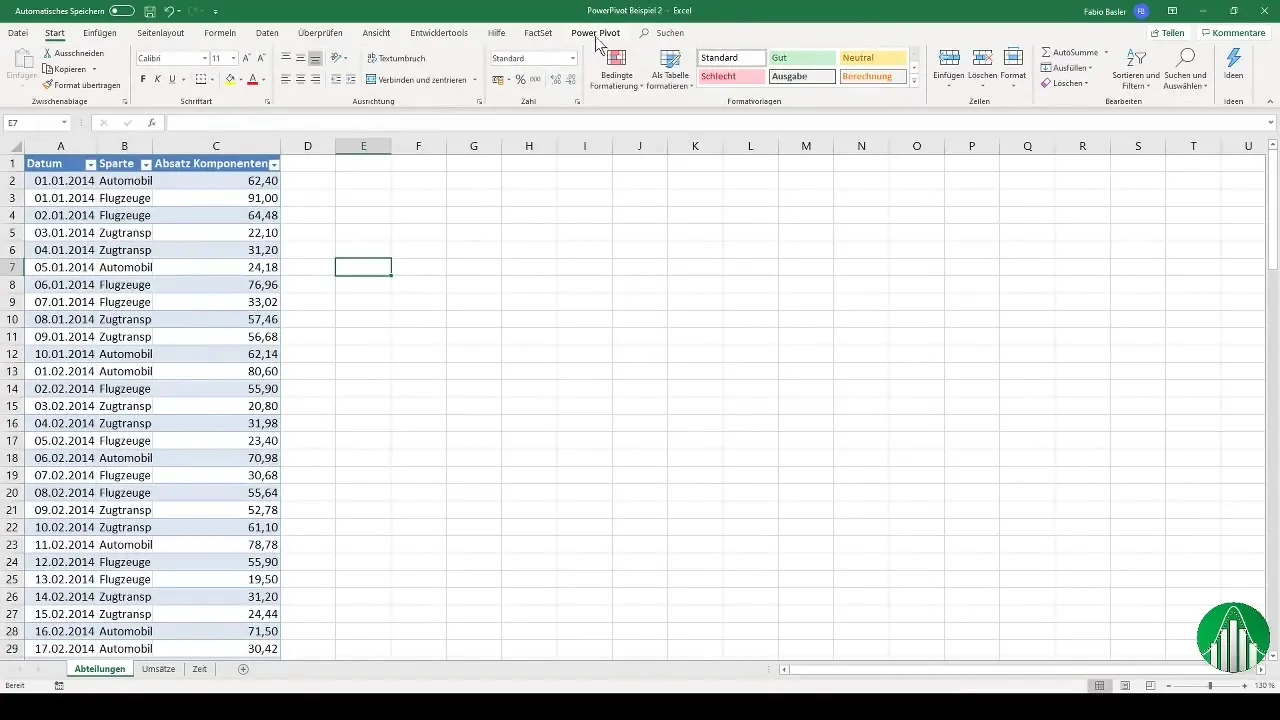Switch to page layout view in status bar
1280x720 pixels.
[1125, 686]
